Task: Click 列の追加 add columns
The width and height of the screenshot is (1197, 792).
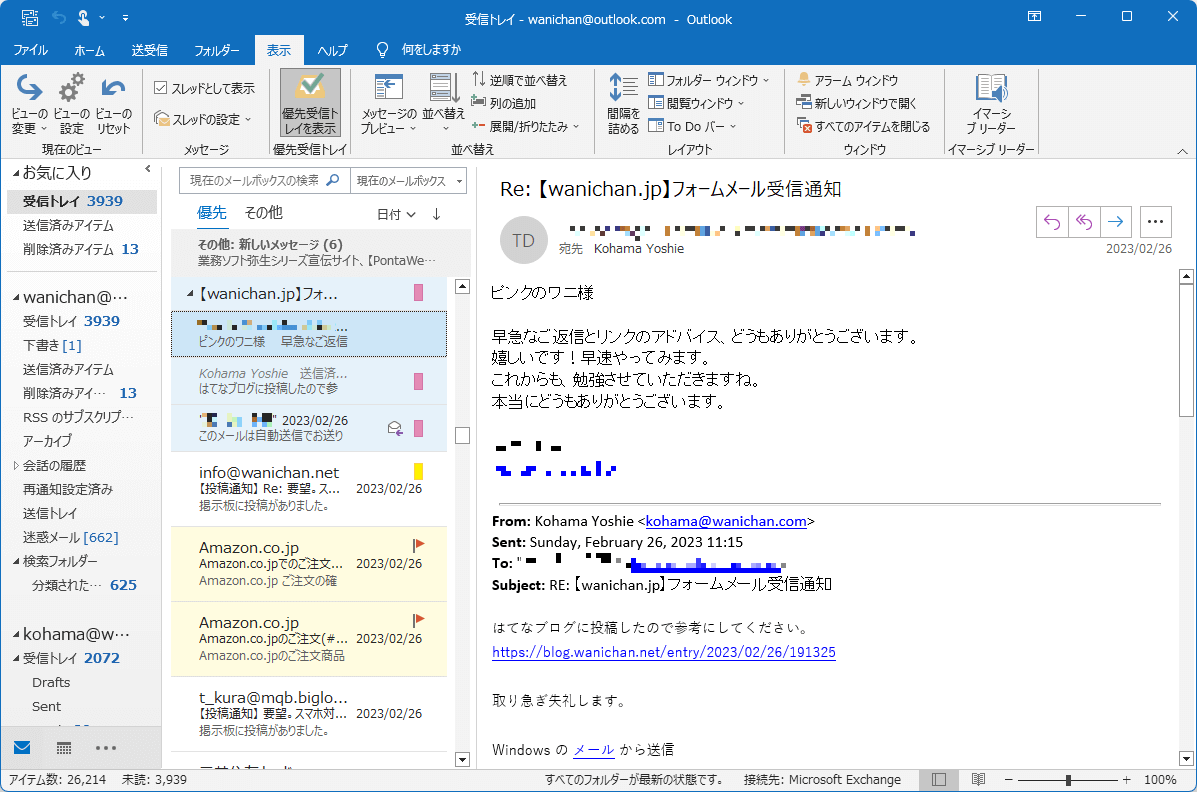Action: click(504, 103)
